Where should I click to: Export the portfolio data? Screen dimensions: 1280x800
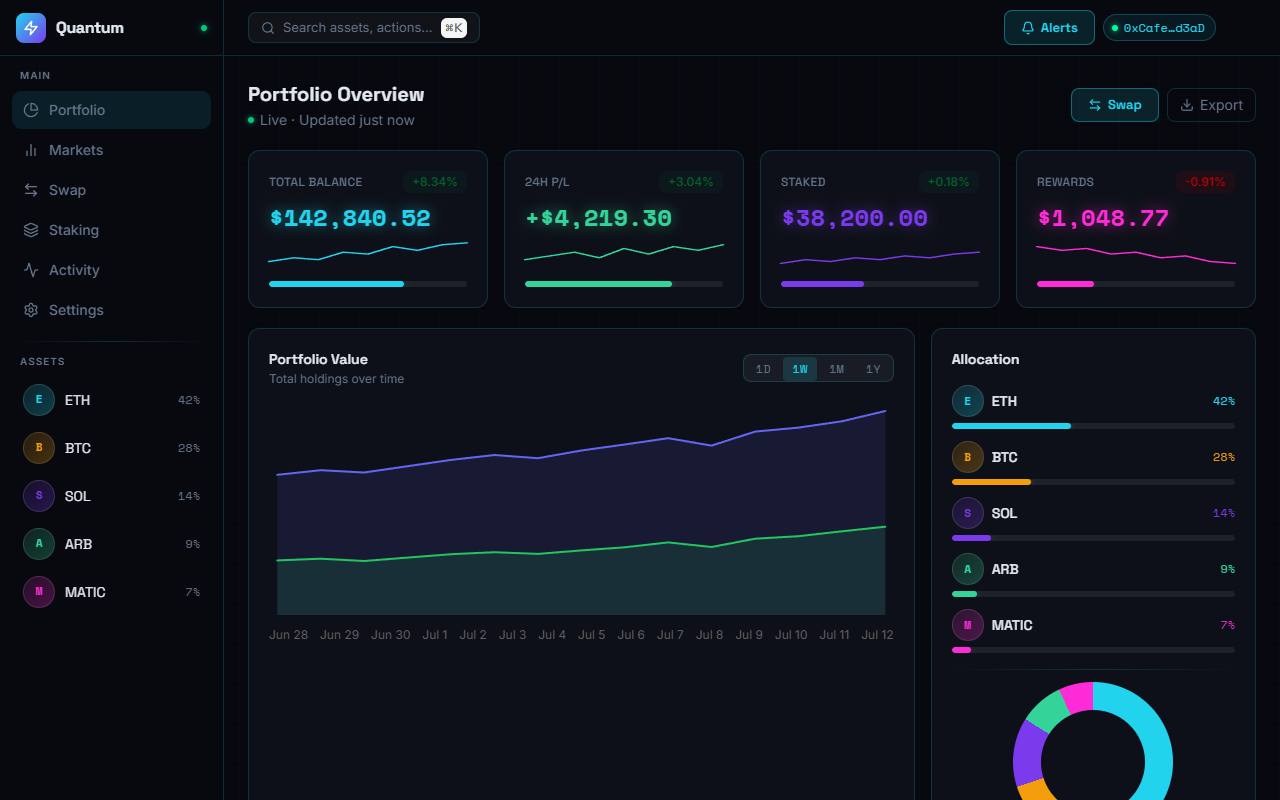pos(1211,105)
